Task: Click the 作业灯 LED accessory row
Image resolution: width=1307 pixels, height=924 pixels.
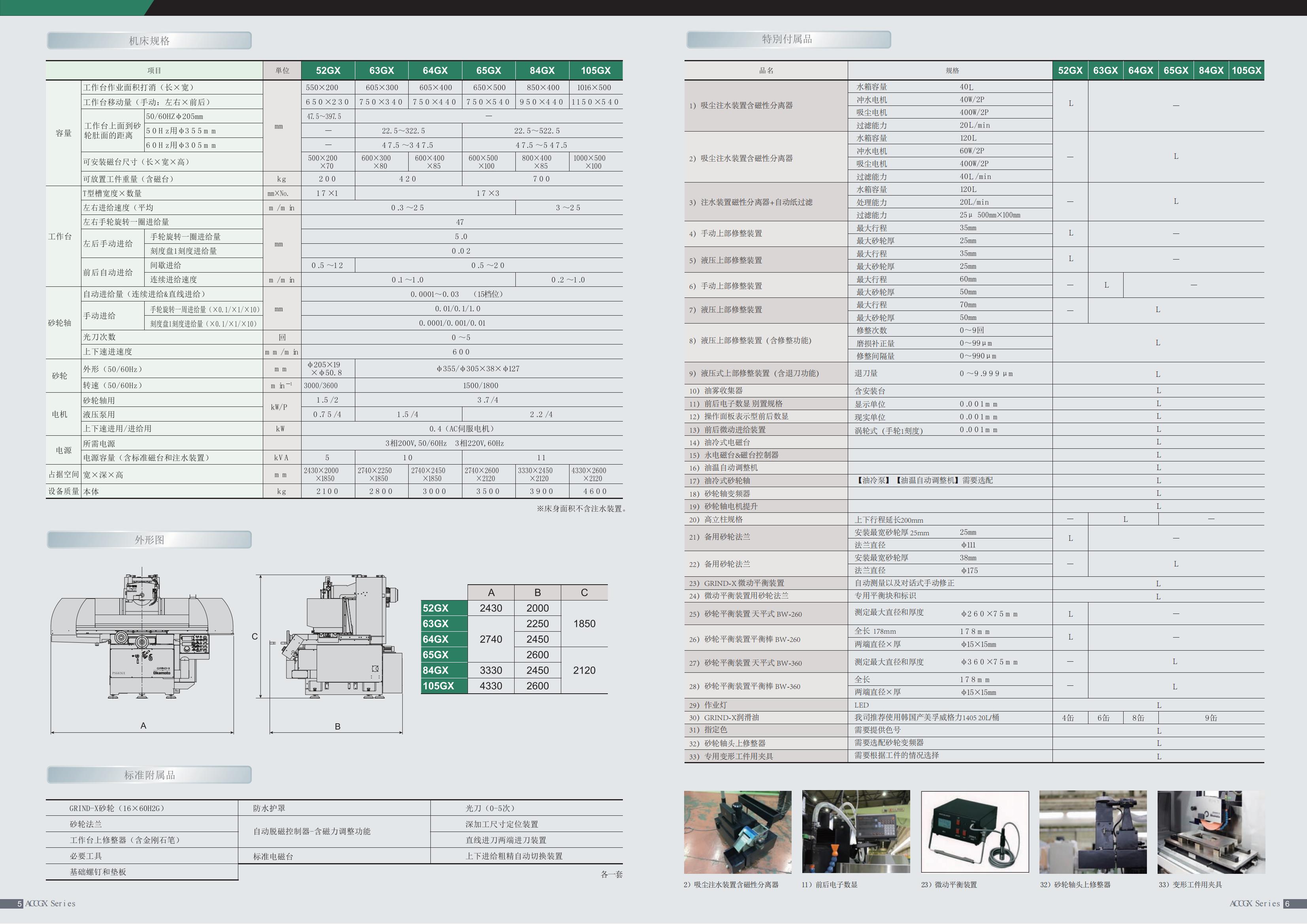Action: tap(715, 705)
